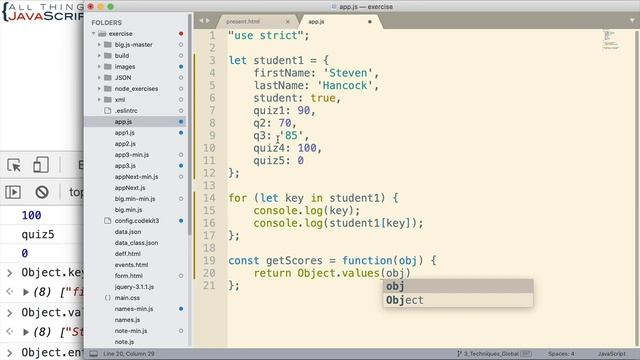
Task: Expand the images folder
Action: [x=99, y=67]
